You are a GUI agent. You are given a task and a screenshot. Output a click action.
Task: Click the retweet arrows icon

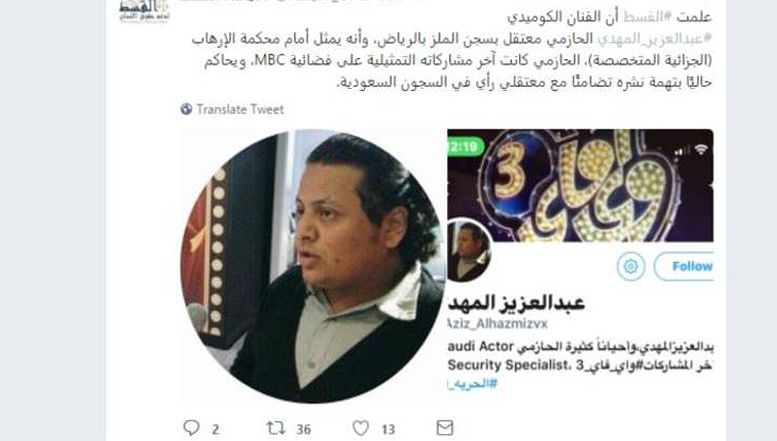276,428
